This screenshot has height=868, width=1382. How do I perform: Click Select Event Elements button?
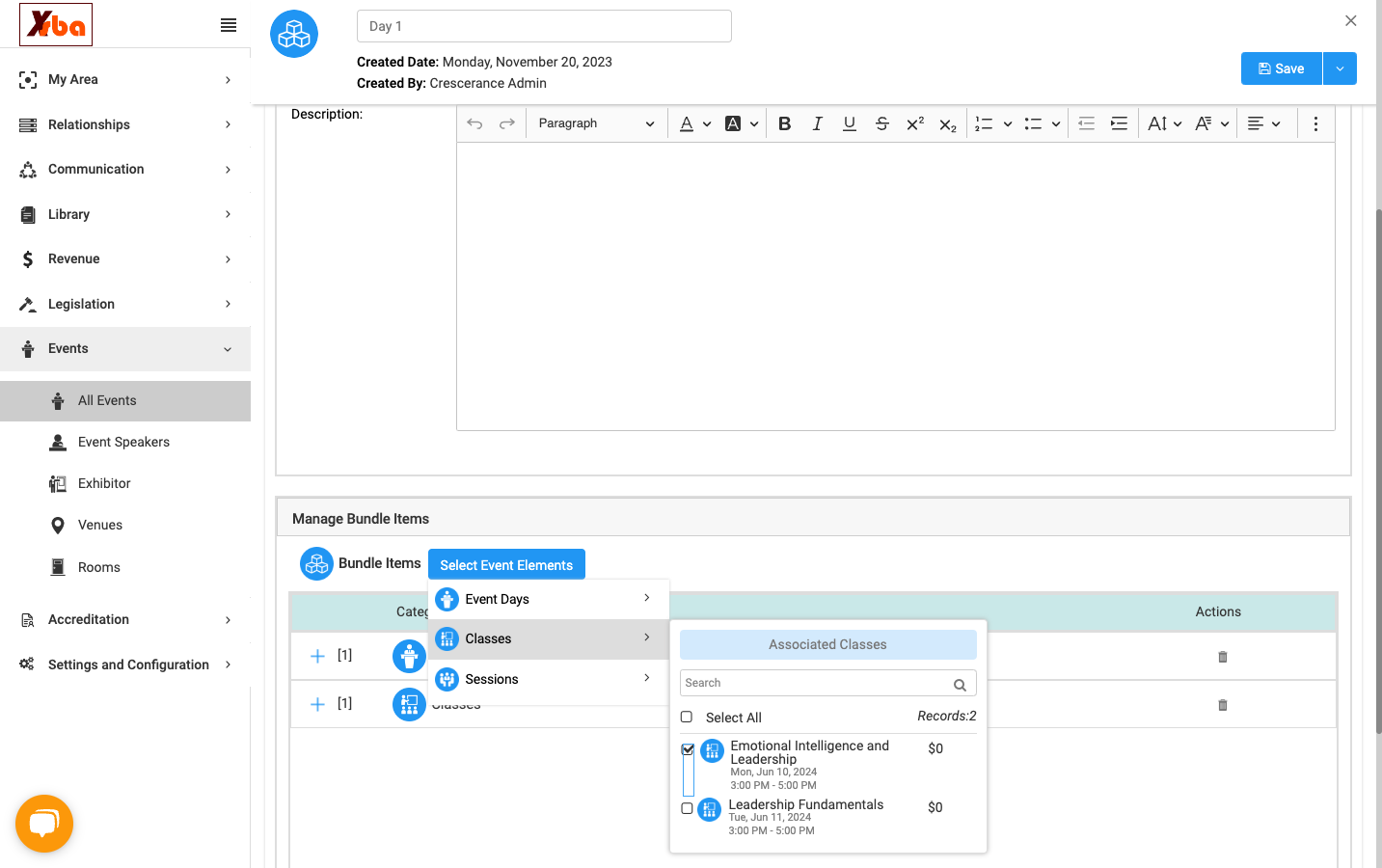pyautogui.click(x=506, y=564)
